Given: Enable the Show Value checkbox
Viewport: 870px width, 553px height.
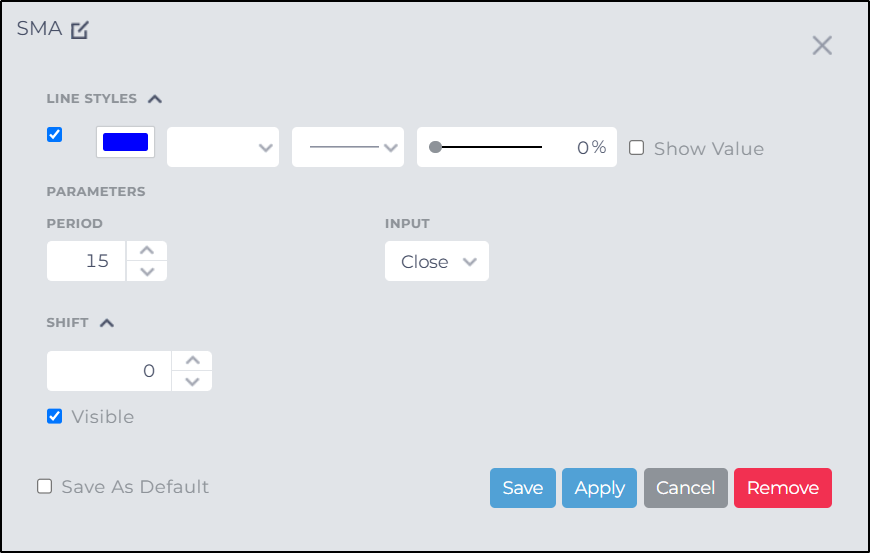Looking at the screenshot, I should click(x=636, y=148).
